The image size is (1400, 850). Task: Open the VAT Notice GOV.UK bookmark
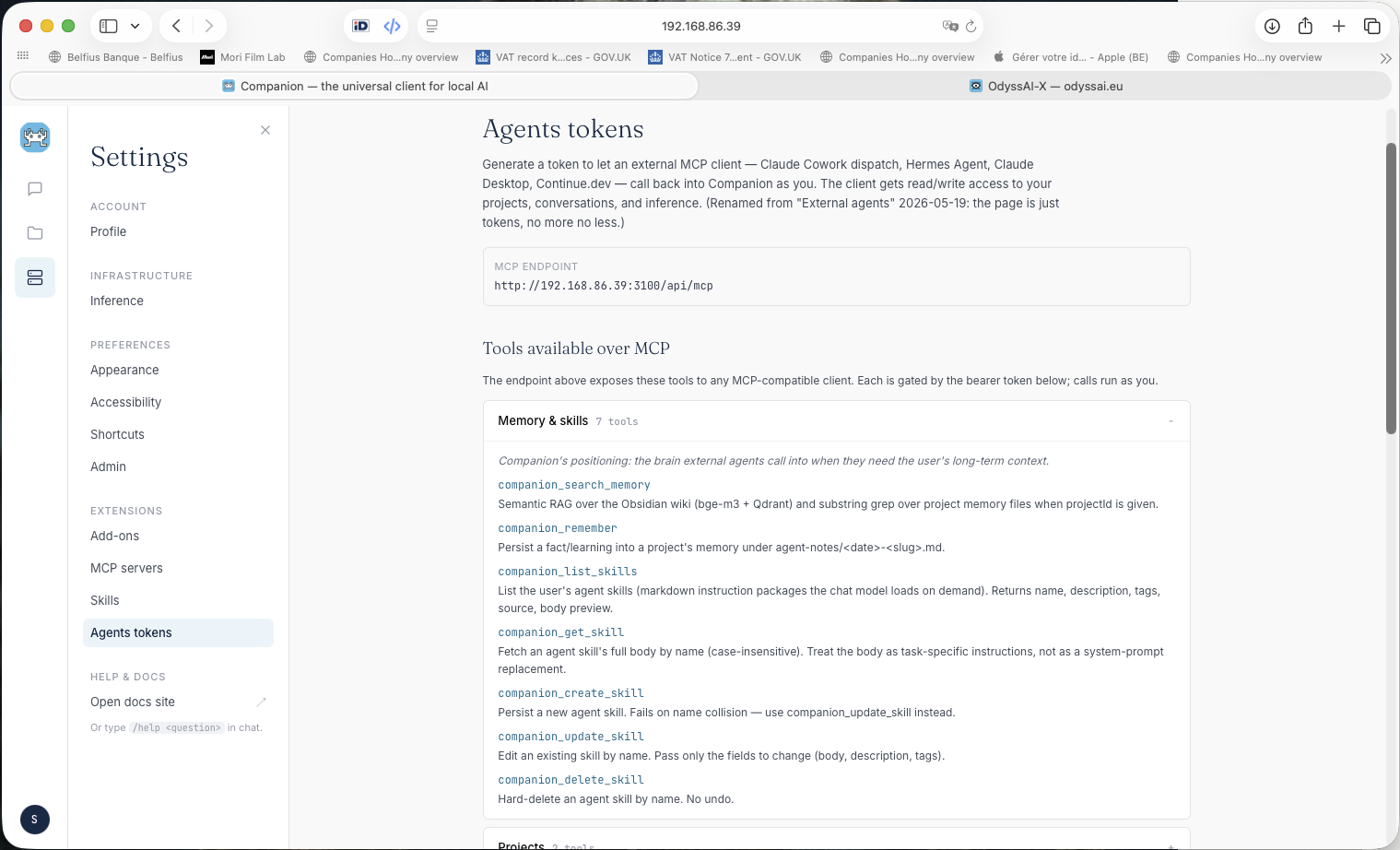[724, 57]
